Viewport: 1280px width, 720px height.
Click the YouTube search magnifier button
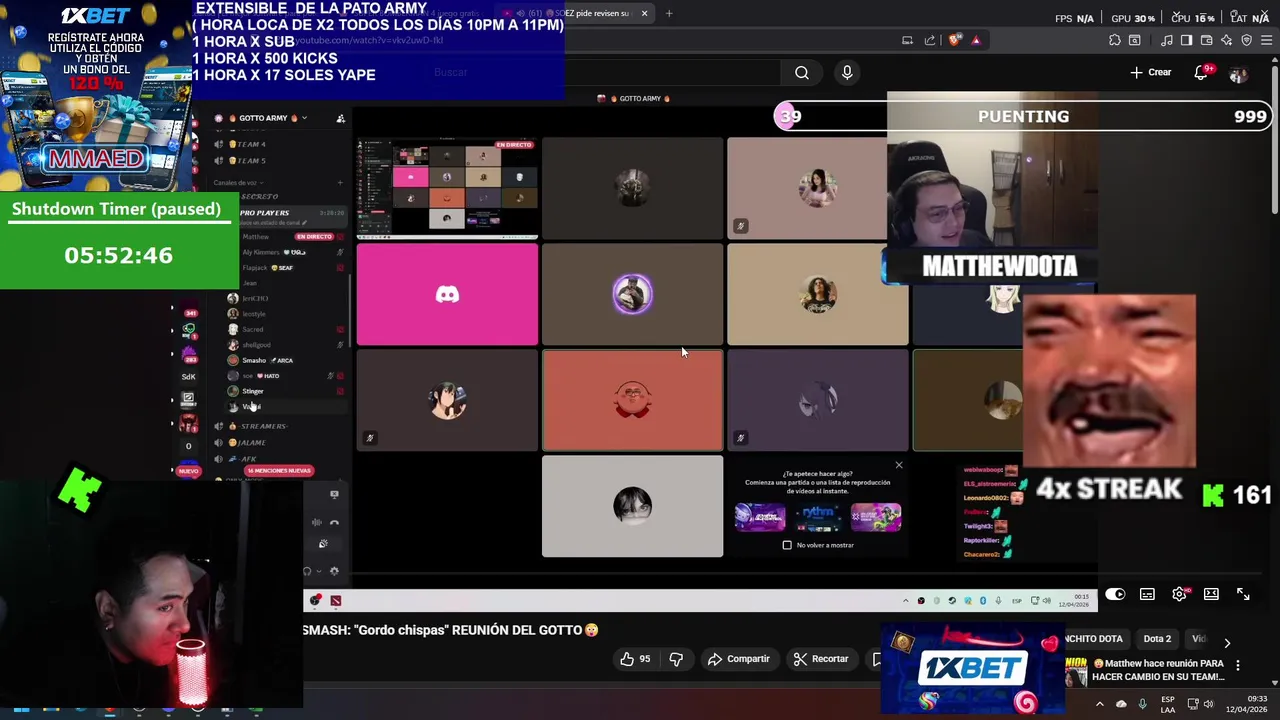click(x=802, y=72)
